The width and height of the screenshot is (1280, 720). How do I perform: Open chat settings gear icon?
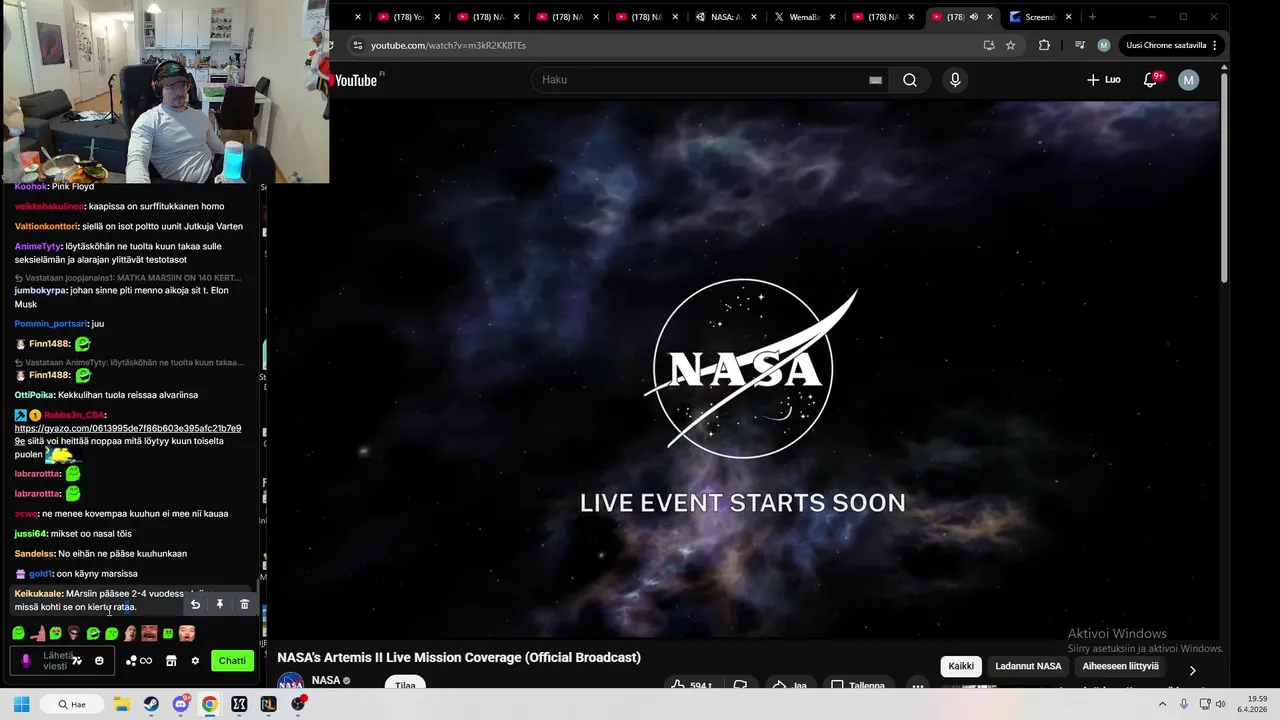point(195,661)
